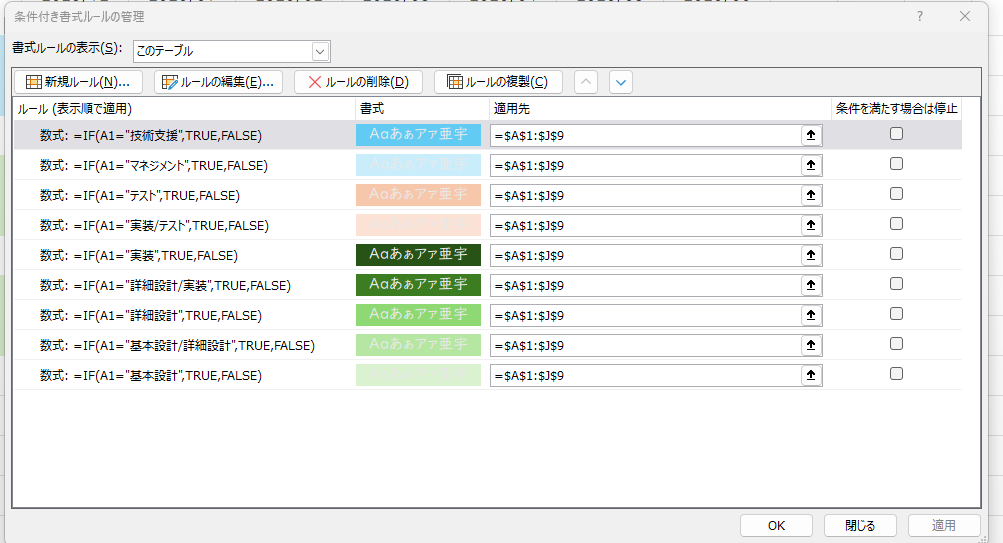Enable stop-if-true for 実装/テスト rule

pyautogui.click(x=896, y=224)
